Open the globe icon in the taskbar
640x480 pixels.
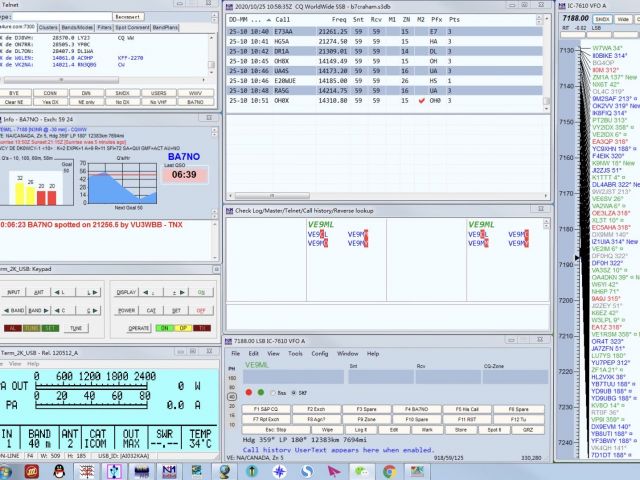(x=224, y=471)
